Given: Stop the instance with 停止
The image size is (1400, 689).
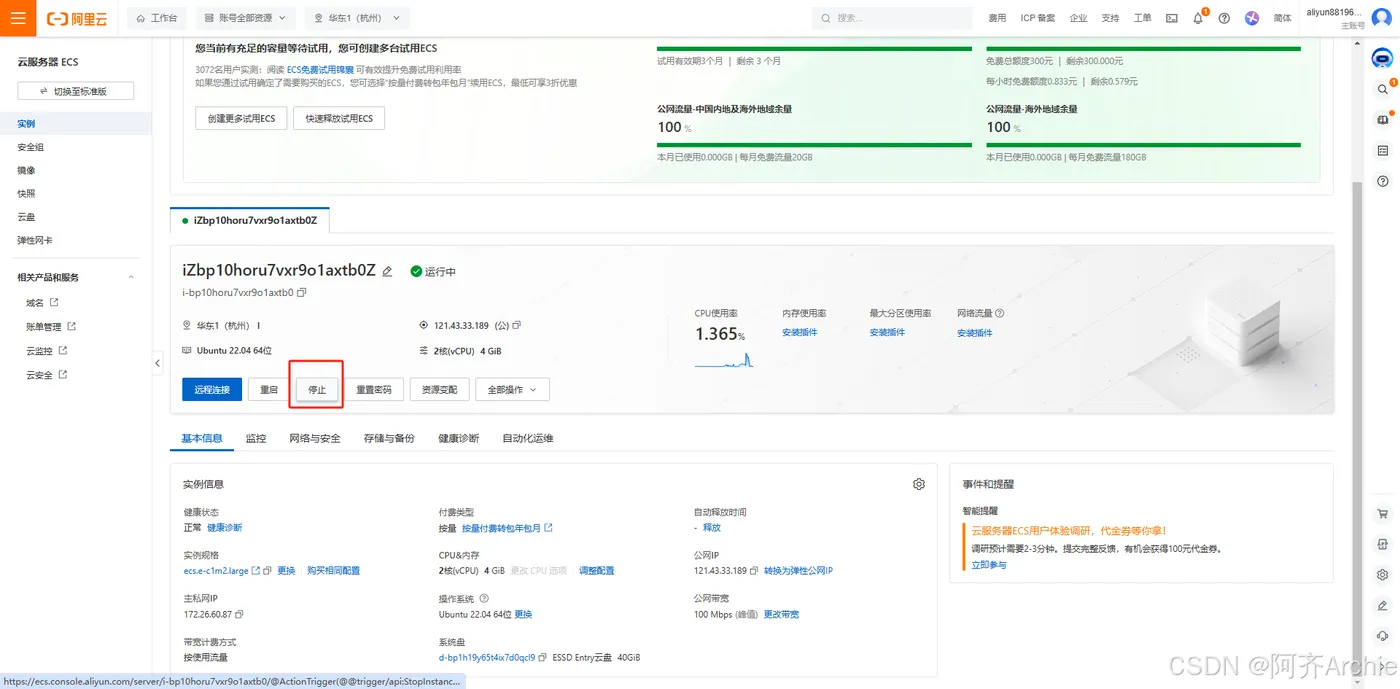Looking at the screenshot, I should click(317, 389).
